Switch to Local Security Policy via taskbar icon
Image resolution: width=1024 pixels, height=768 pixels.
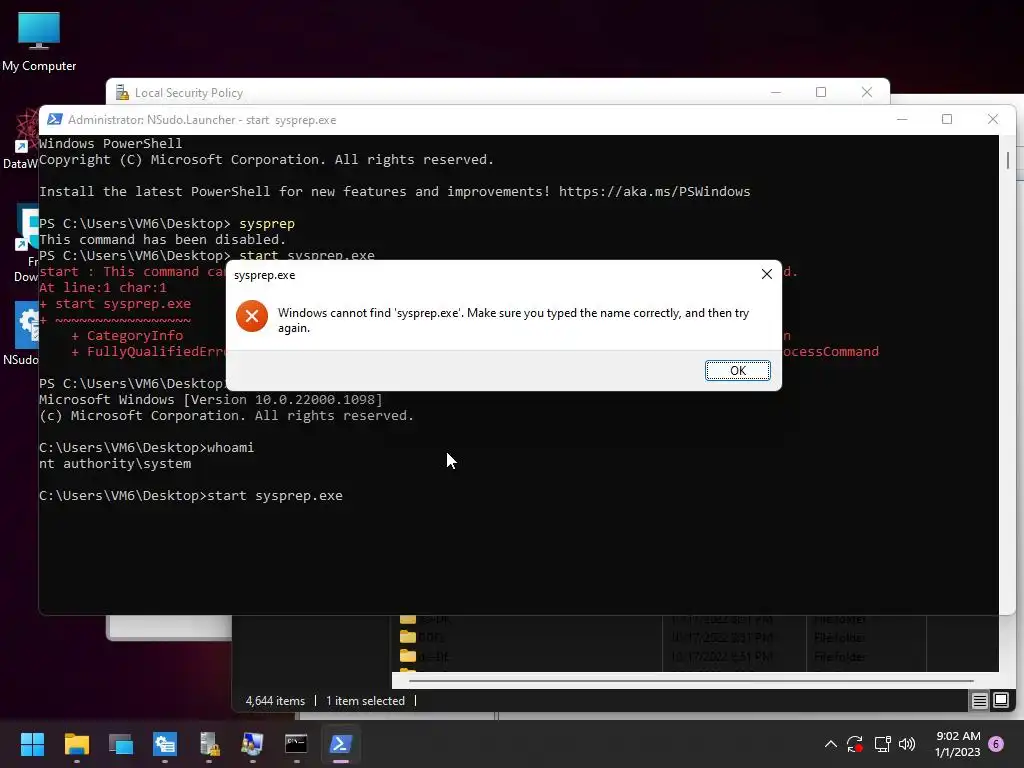pyautogui.click(x=209, y=744)
